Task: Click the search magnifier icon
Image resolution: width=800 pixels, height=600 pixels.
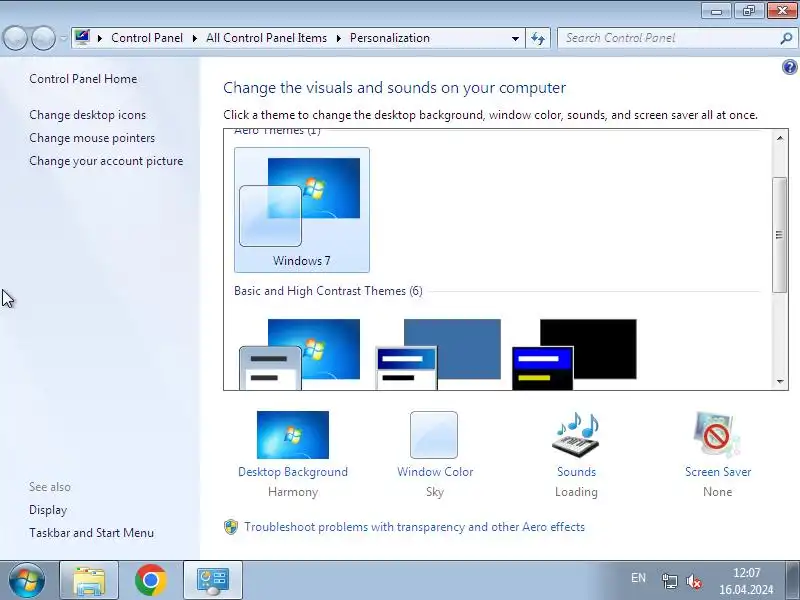Action: pos(786,38)
